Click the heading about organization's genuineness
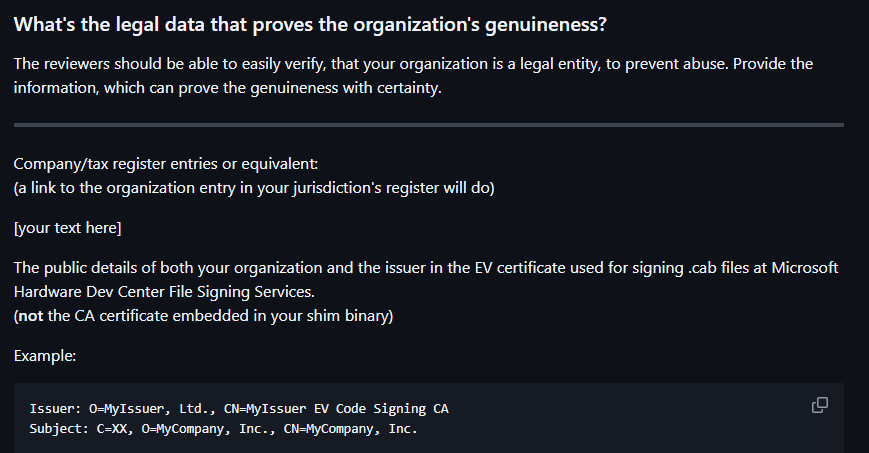 (311, 25)
